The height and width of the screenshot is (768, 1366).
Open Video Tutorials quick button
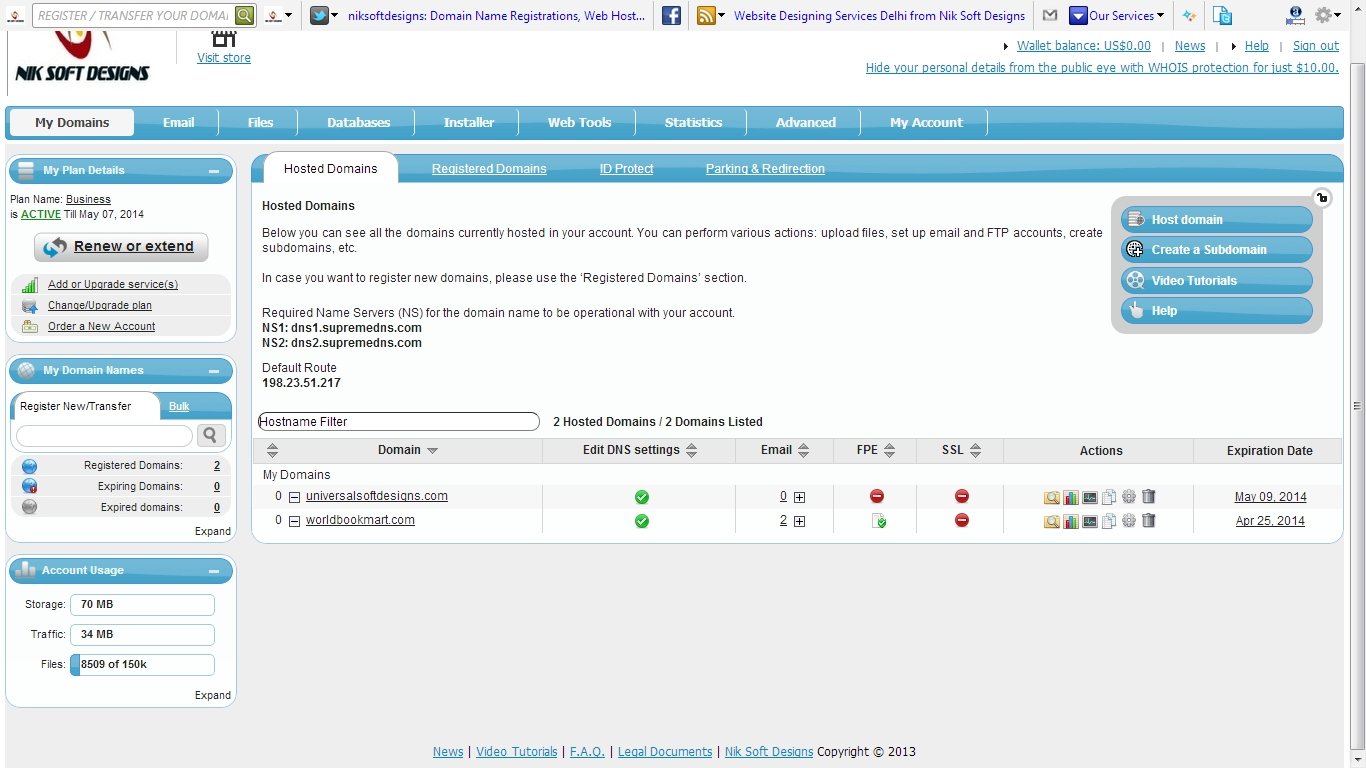(1217, 281)
